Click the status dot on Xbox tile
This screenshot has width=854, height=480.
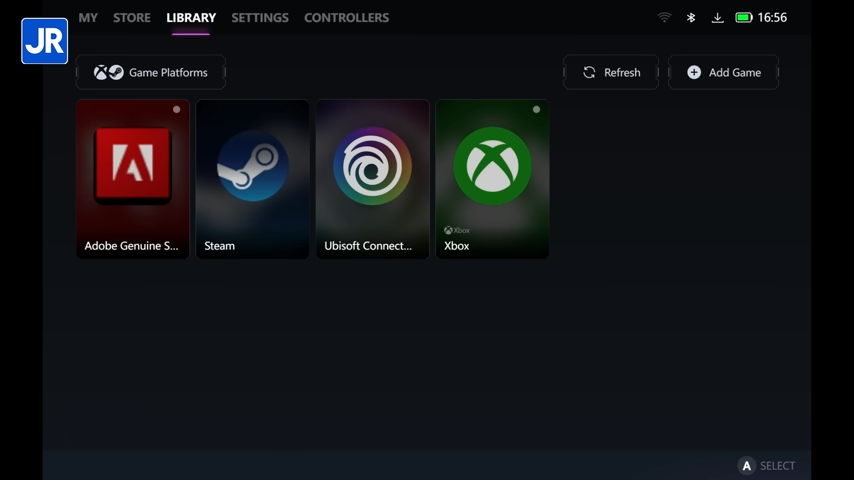tap(536, 110)
